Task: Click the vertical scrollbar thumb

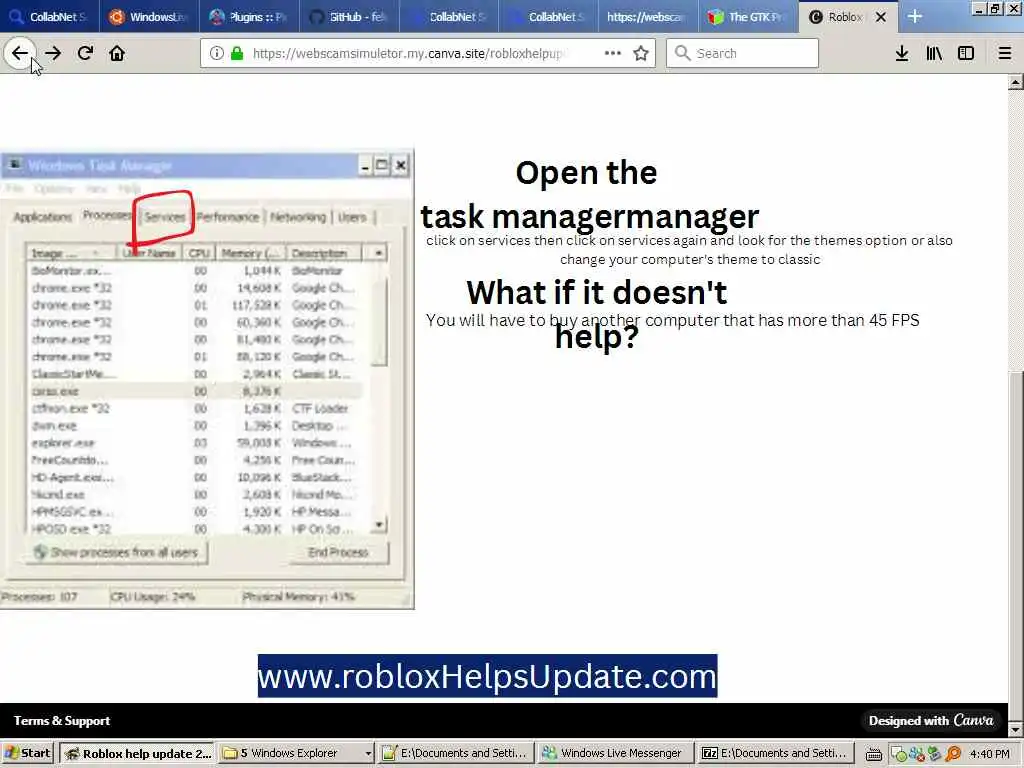Action: pyautogui.click(x=1016, y=546)
